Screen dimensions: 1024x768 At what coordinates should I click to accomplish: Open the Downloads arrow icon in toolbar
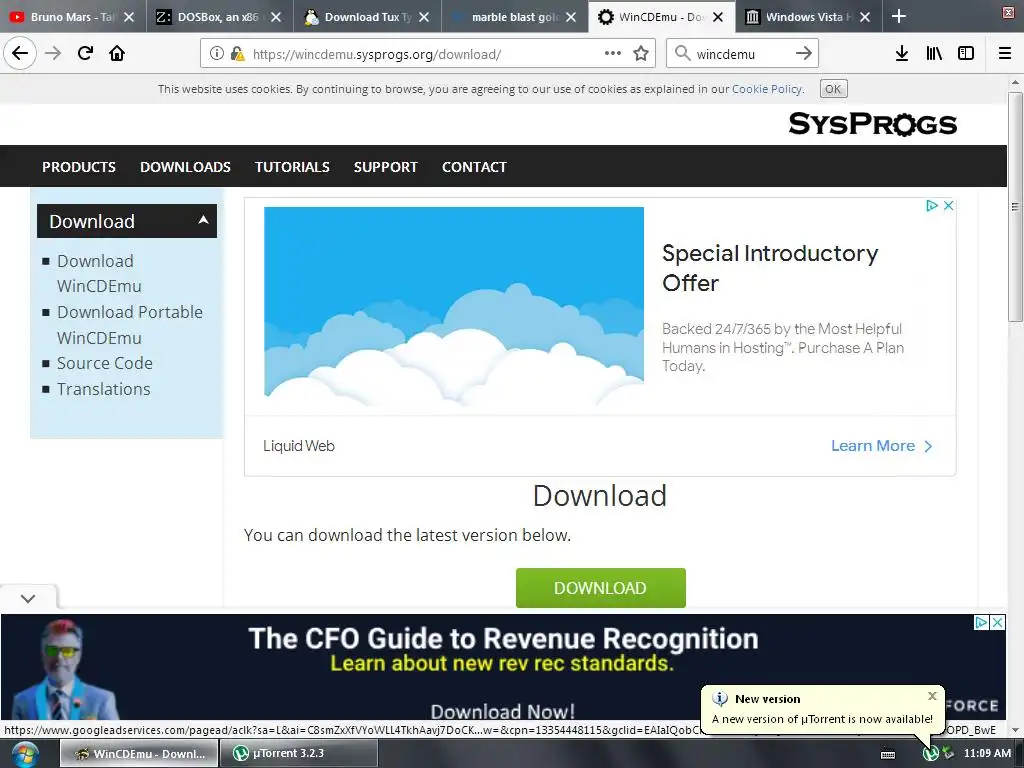(902, 54)
